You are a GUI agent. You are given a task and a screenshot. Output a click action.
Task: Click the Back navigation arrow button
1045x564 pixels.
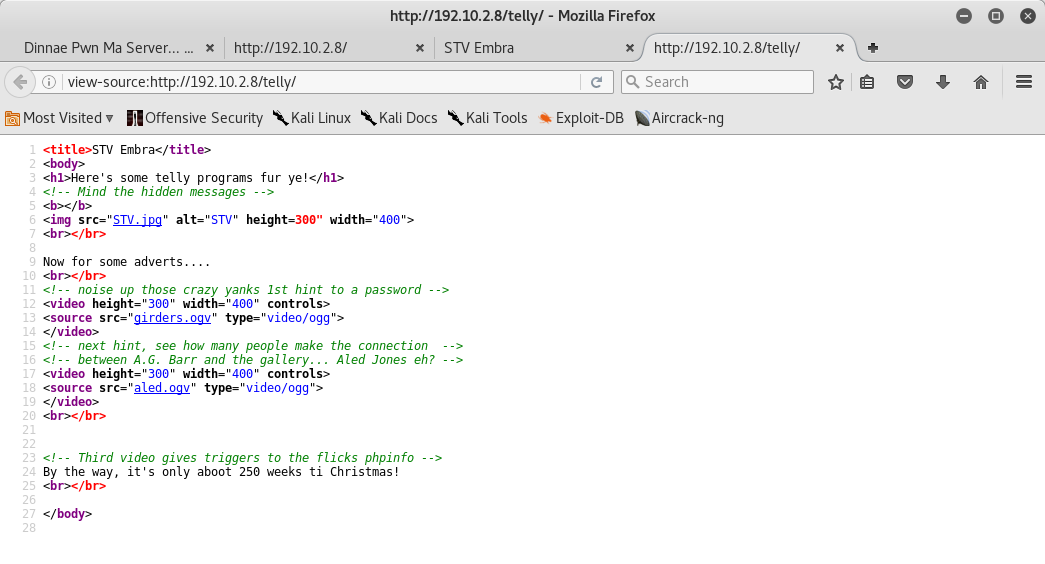(20, 82)
